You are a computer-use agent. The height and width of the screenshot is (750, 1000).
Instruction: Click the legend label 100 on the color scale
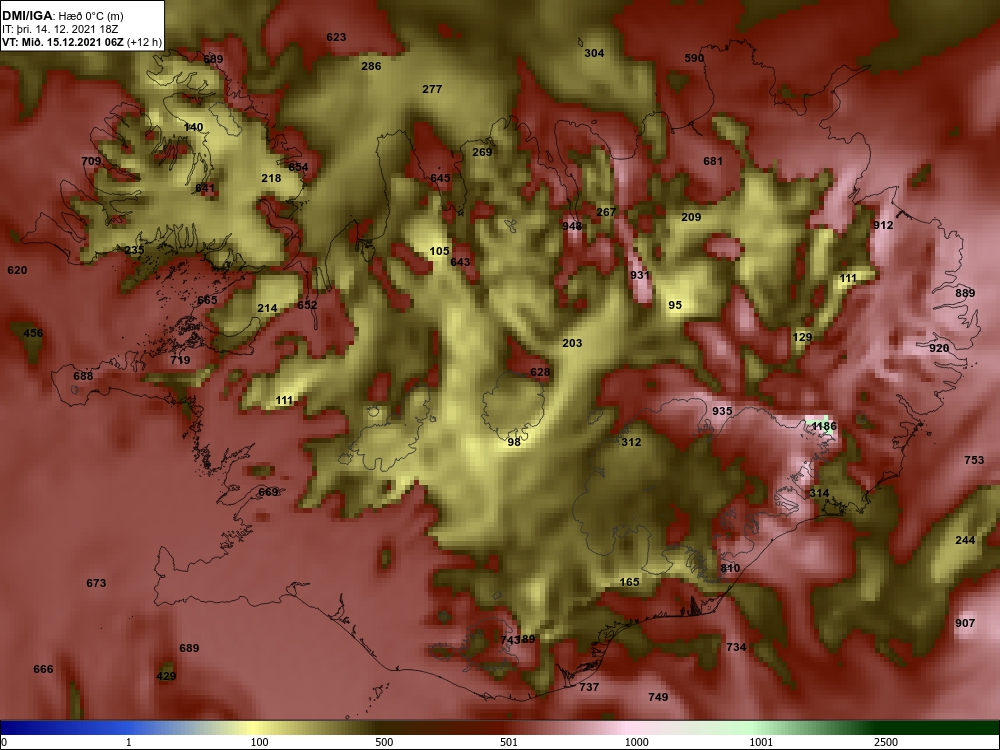tap(259, 742)
